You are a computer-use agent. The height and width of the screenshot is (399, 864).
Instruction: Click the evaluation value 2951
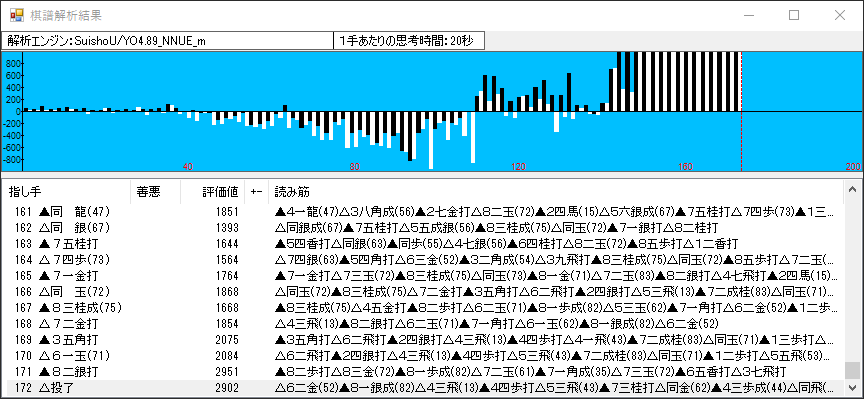(228, 371)
